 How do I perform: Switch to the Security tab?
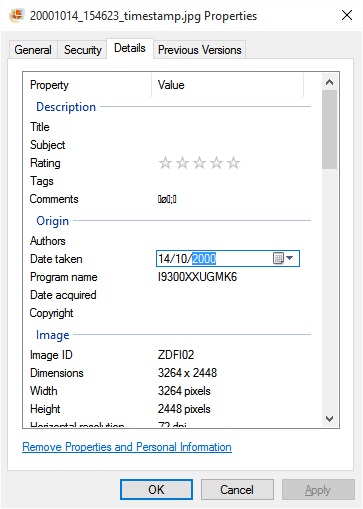click(x=82, y=50)
